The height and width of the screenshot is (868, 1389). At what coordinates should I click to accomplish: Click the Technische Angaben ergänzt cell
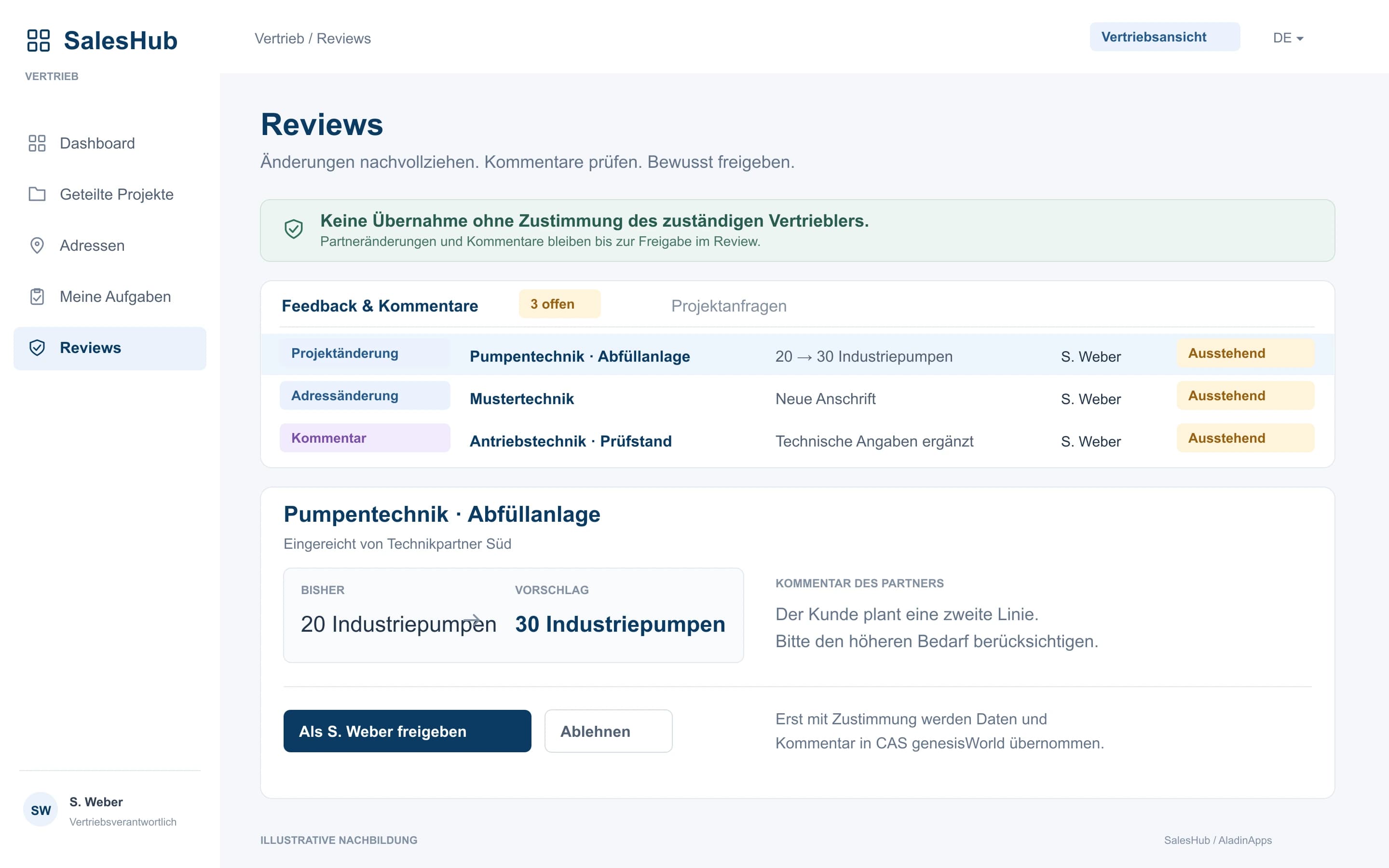(x=874, y=441)
